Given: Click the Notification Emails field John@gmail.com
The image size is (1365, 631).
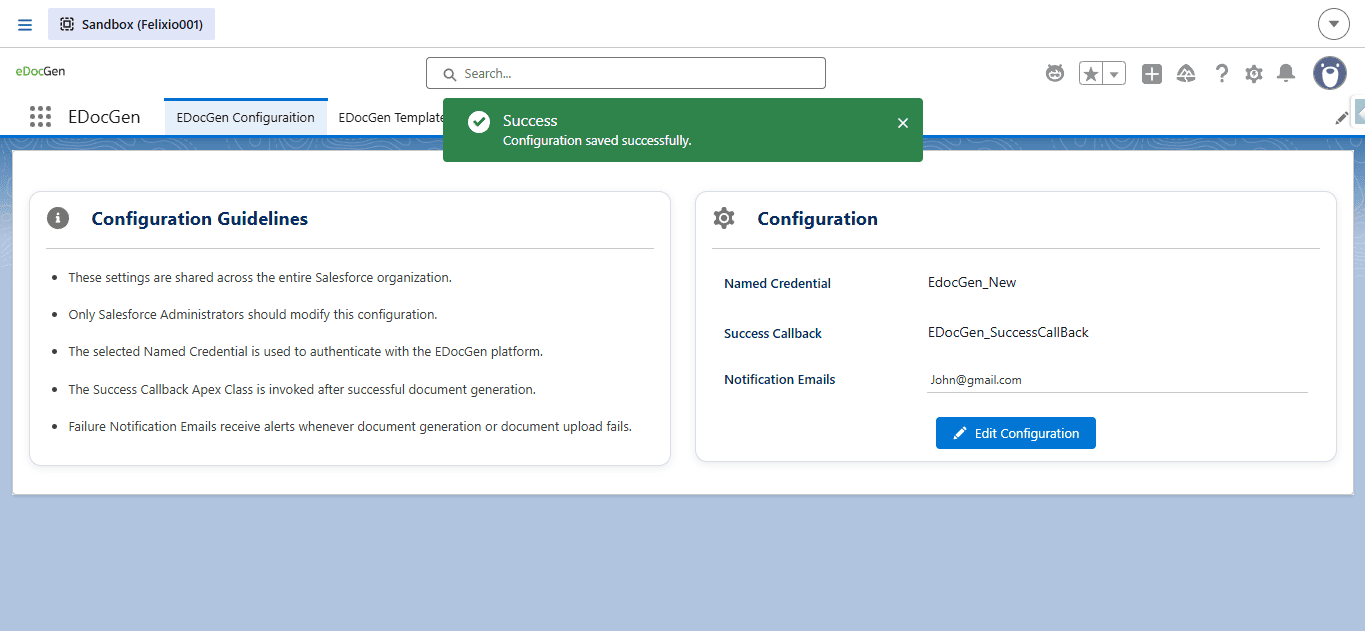Looking at the screenshot, I should [1117, 380].
